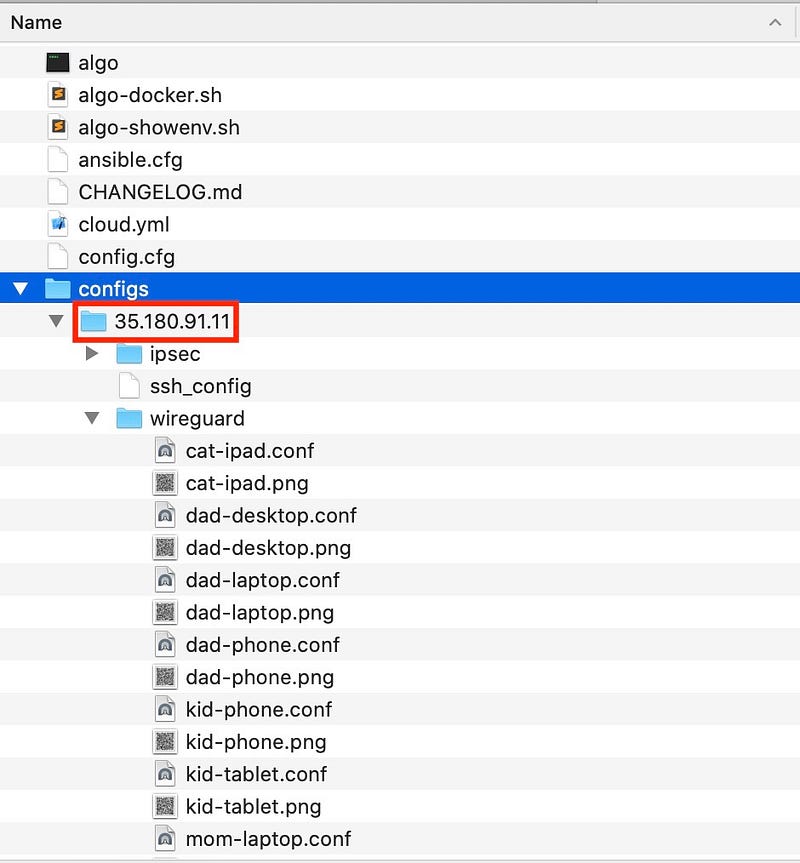
Task: Collapse the 35.180.91.11 folder triangle
Action: tap(57, 321)
